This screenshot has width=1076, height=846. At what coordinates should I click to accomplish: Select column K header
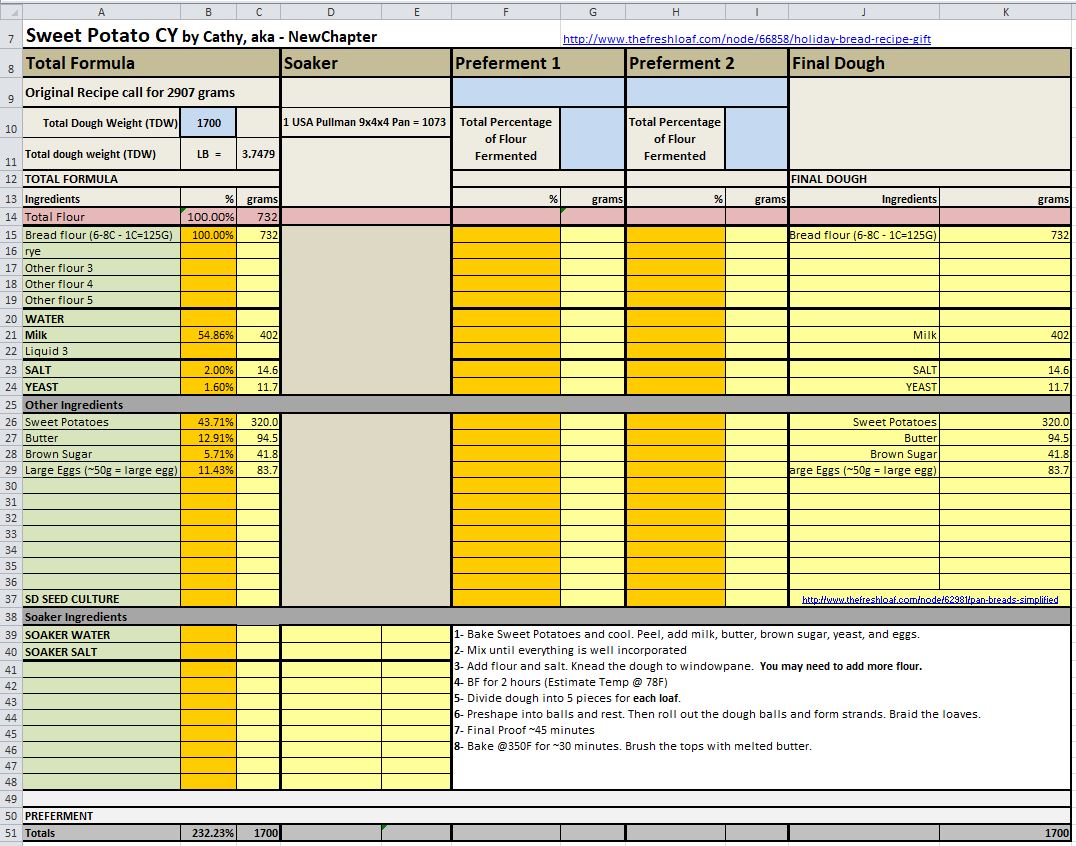(1006, 11)
